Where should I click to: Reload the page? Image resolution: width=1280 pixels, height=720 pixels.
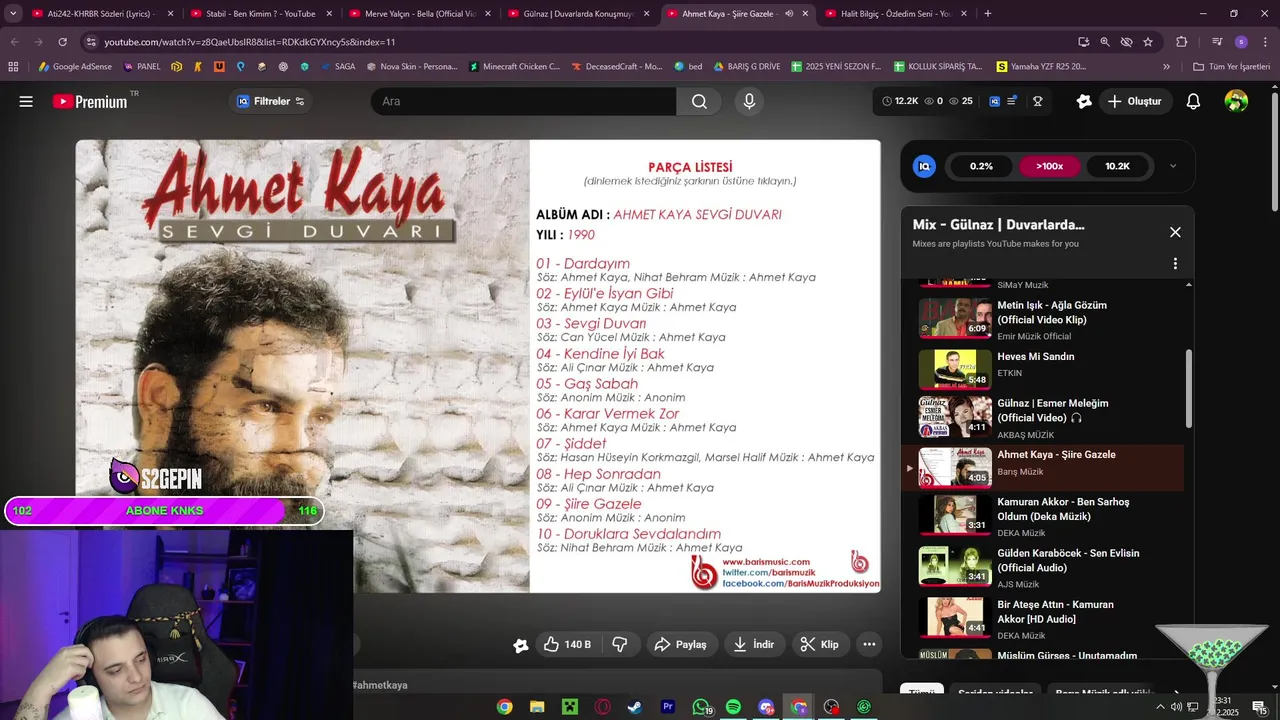62,42
